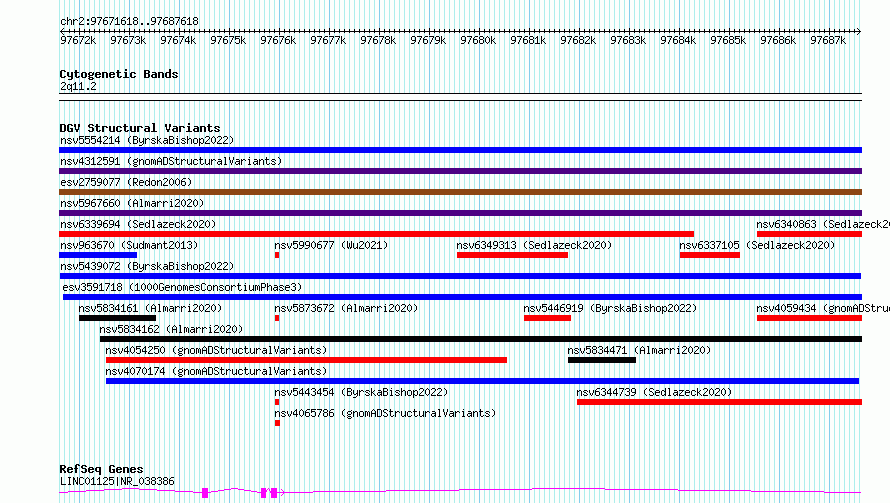890x503 pixels.
Task: Click the black bar under nsv5834471
Action: coord(602,361)
